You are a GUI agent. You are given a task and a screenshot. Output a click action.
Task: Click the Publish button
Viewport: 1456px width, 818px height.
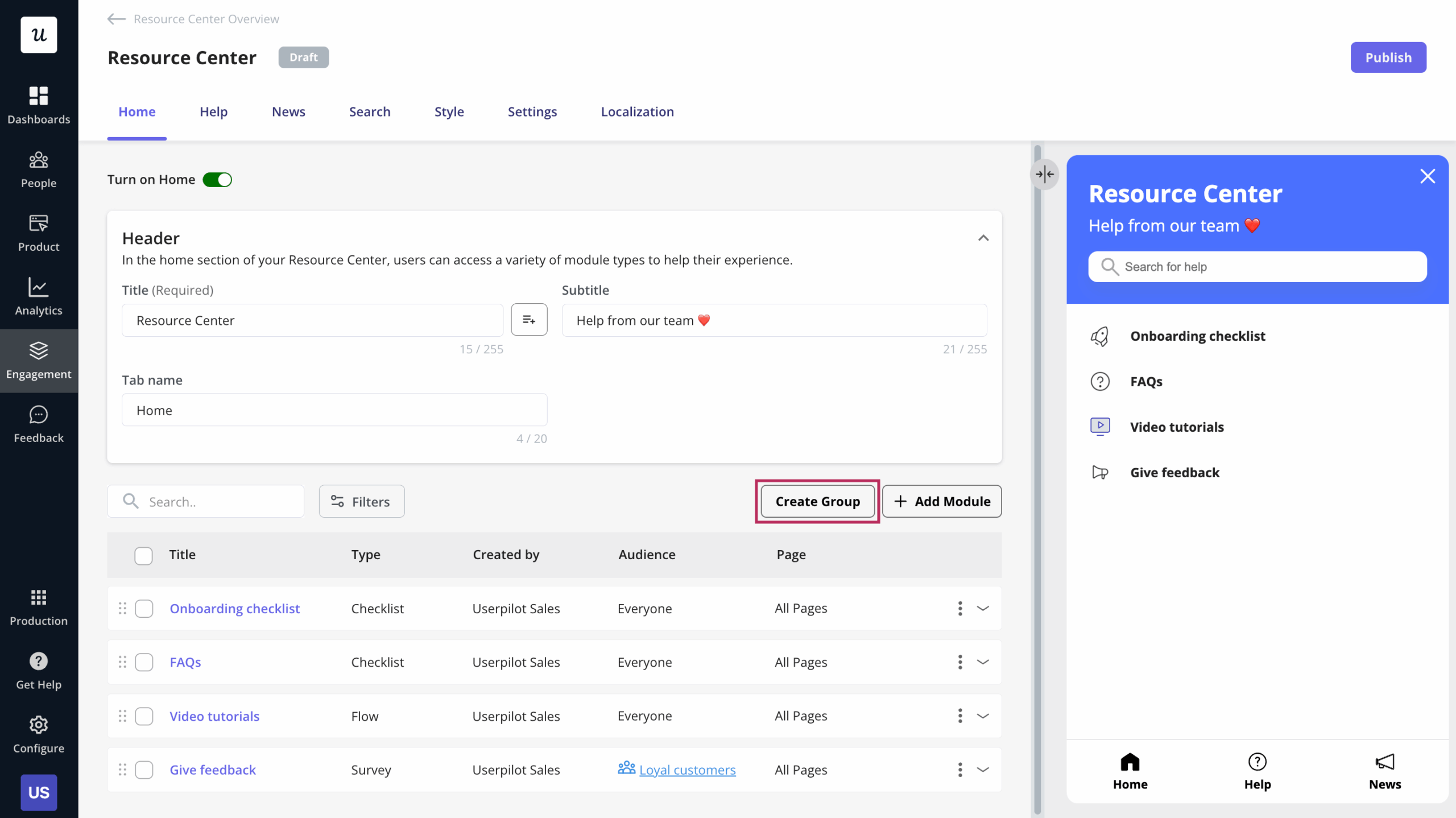[x=1388, y=57]
